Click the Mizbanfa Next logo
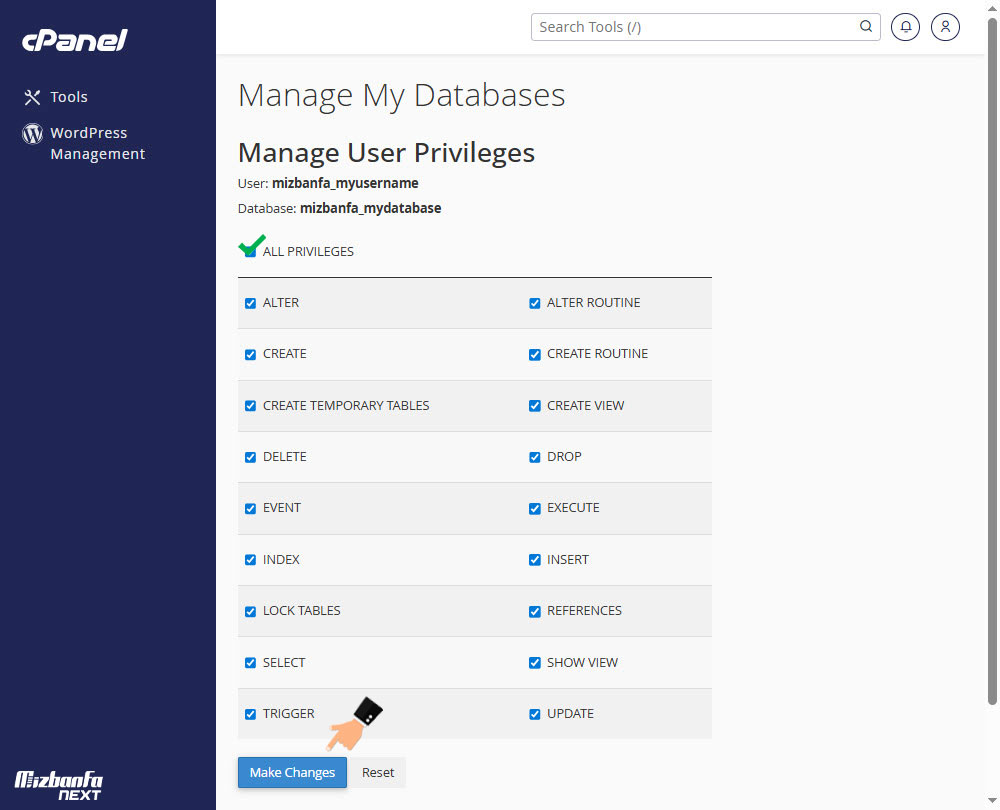 pyautogui.click(x=59, y=785)
